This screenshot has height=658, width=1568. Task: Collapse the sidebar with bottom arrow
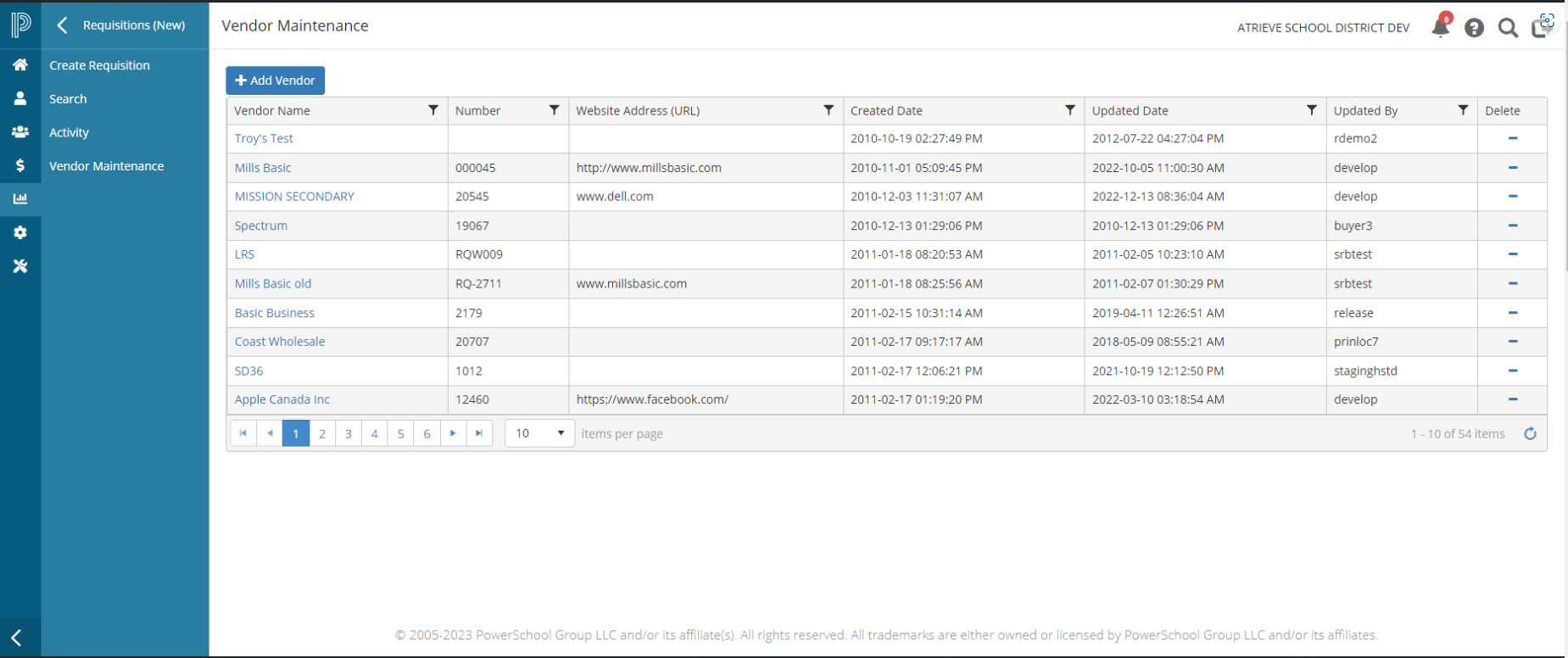[16, 638]
